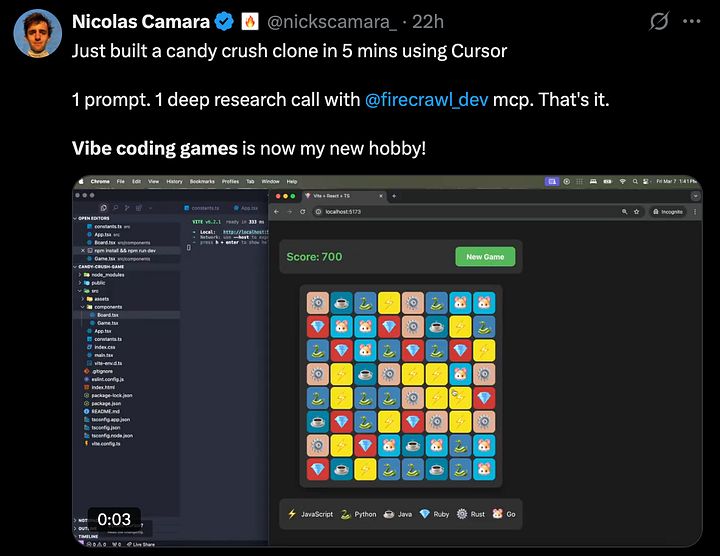Click the zoom magnifier icon in address bar
The width and height of the screenshot is (720, 556).
[x=624, y=212]
